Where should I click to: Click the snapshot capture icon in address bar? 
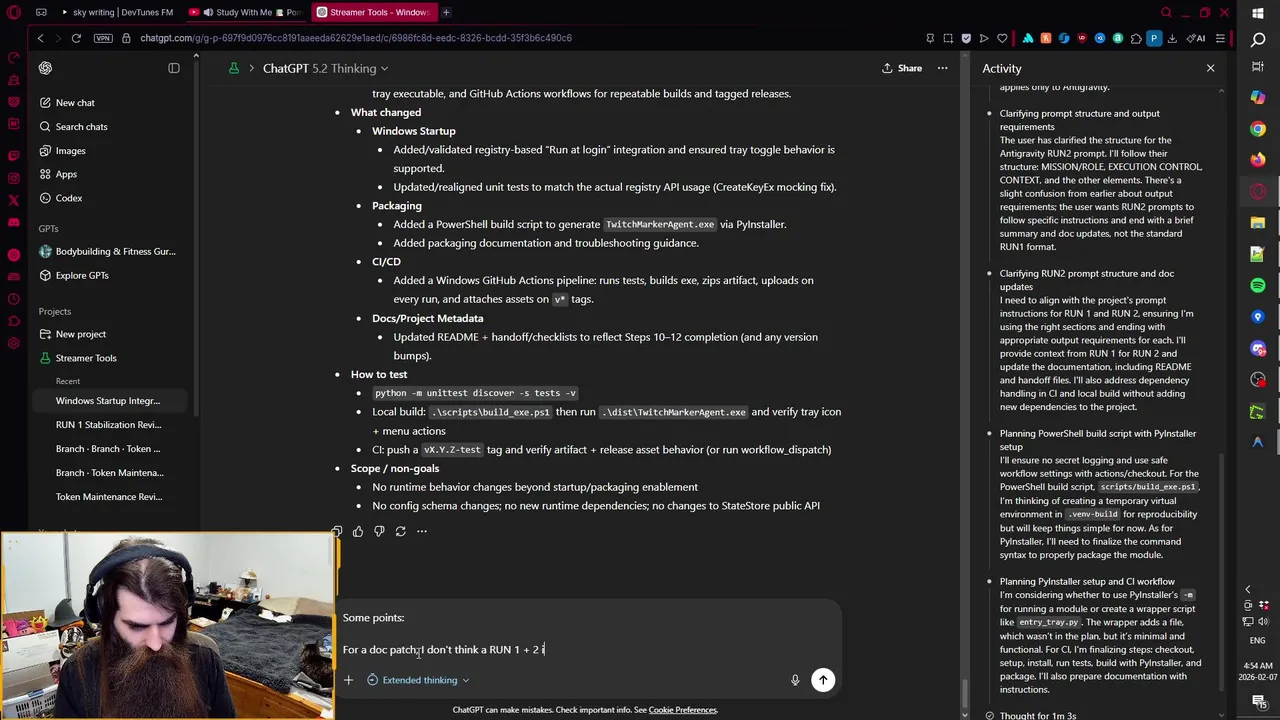point(948,38)
